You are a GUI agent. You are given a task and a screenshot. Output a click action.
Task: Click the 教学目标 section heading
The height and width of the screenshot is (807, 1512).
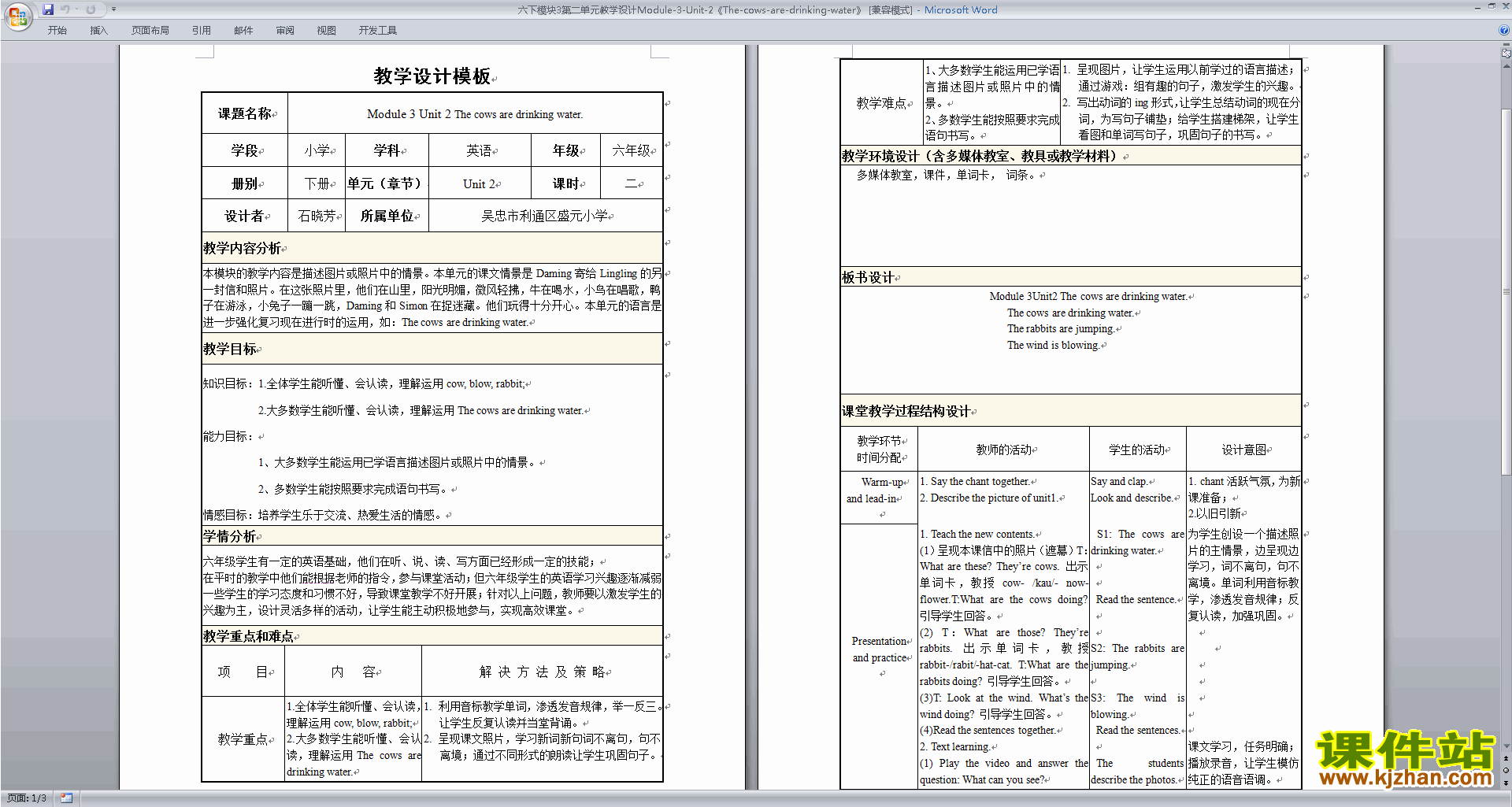click(x=230, y=349)
